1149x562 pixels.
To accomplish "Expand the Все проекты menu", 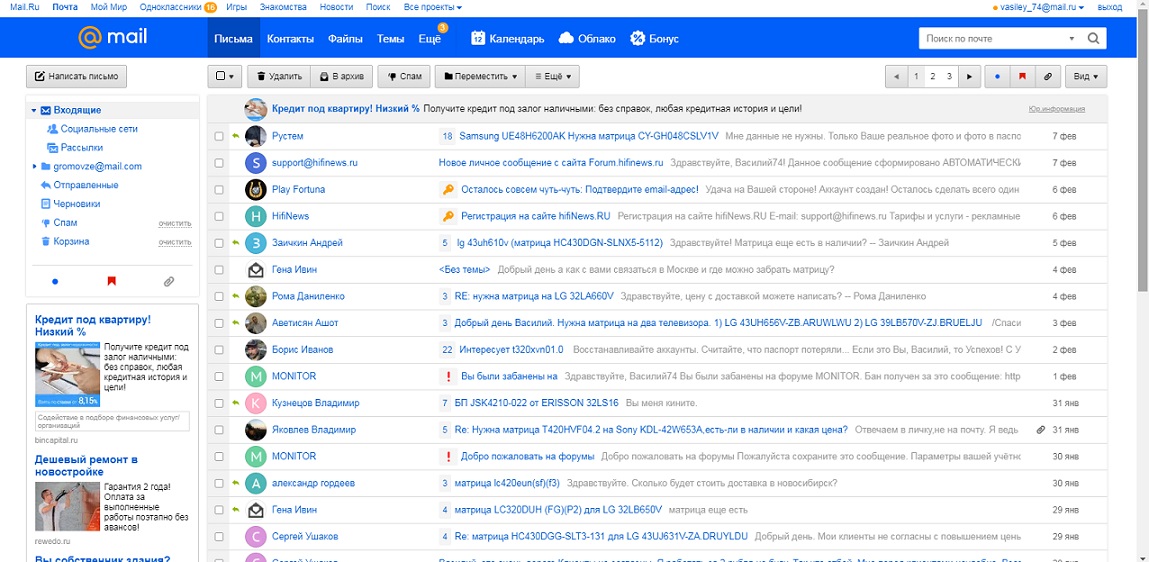I will coord(432,7).
